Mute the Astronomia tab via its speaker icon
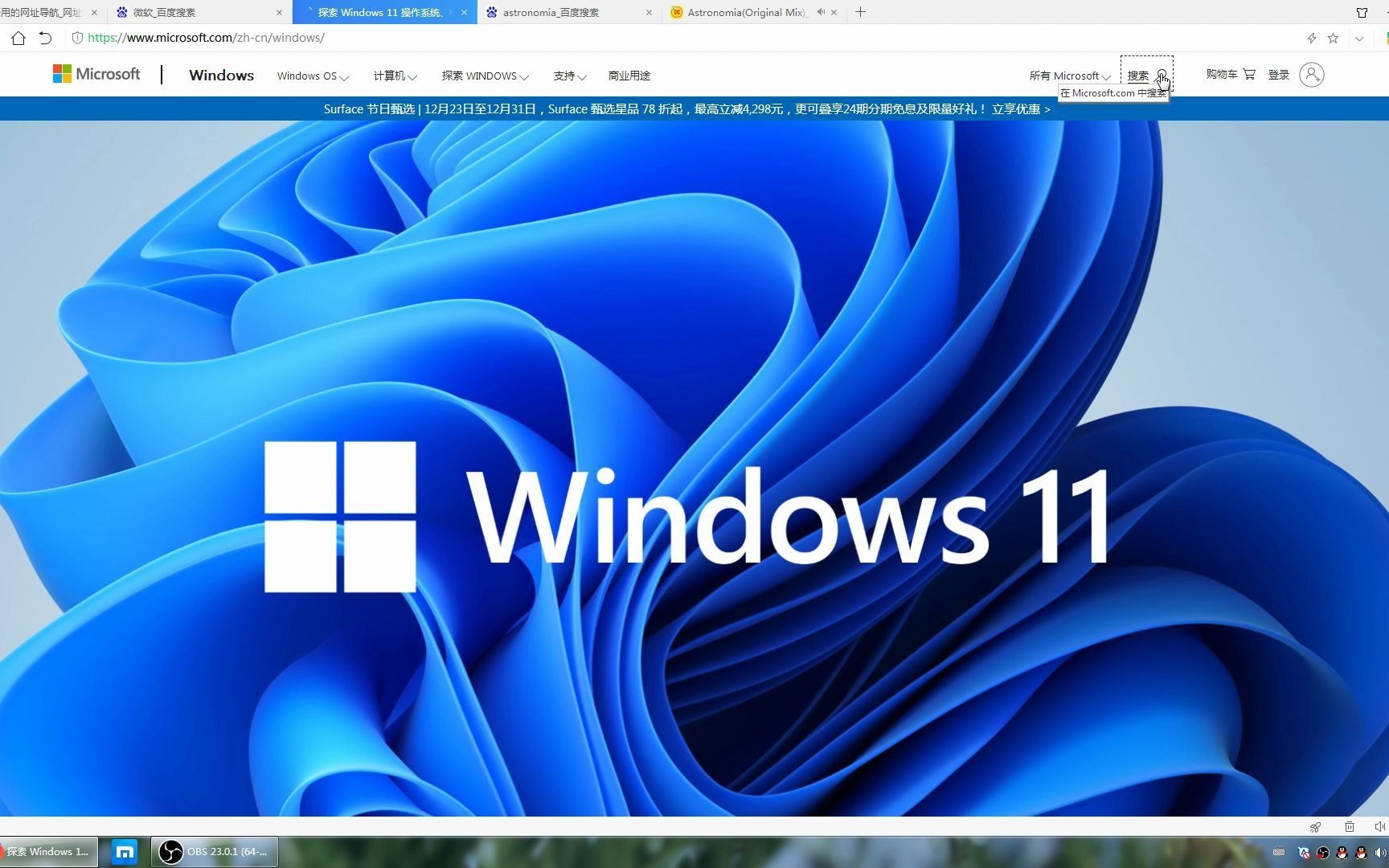Screen dimensions: 1389x868 [820, 12]
